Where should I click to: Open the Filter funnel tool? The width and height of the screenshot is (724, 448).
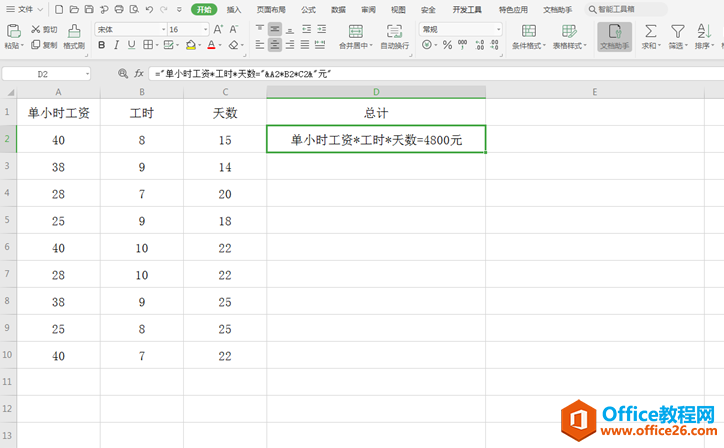677,31
